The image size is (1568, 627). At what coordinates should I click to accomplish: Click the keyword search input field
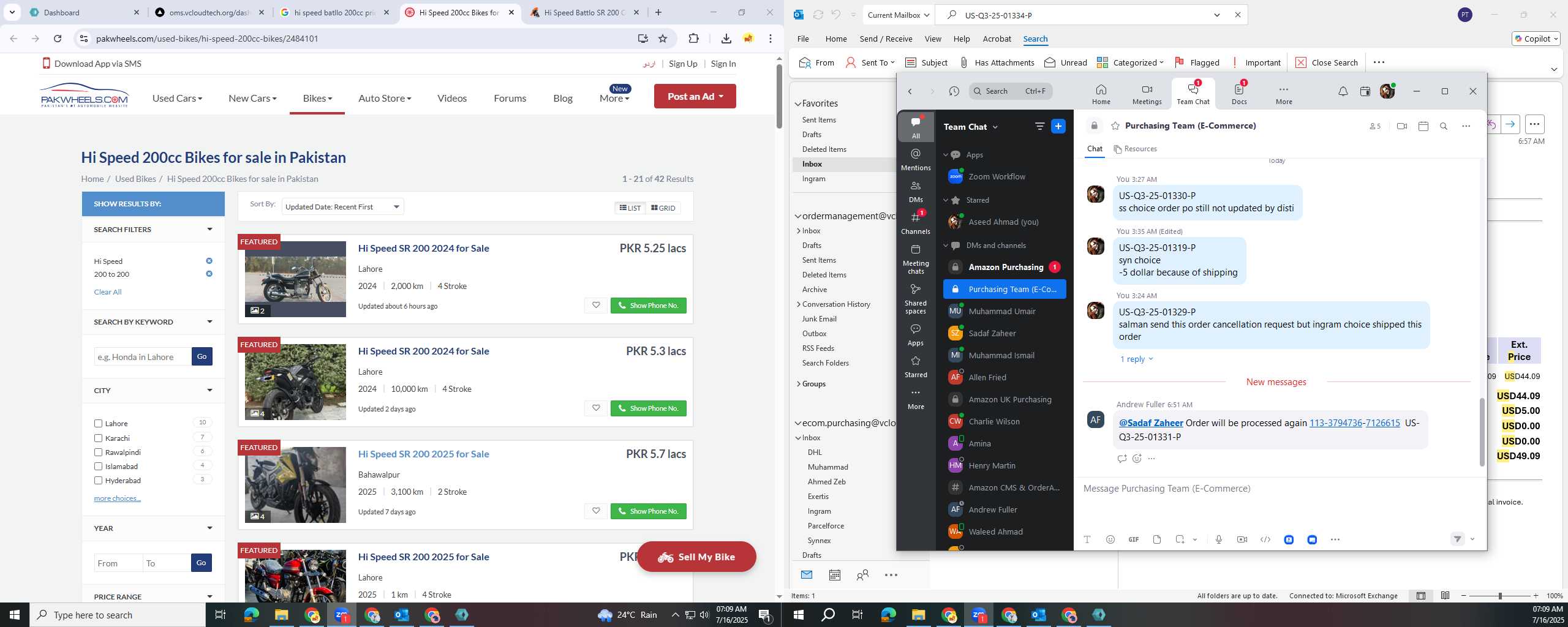click(x=143, y=356)
